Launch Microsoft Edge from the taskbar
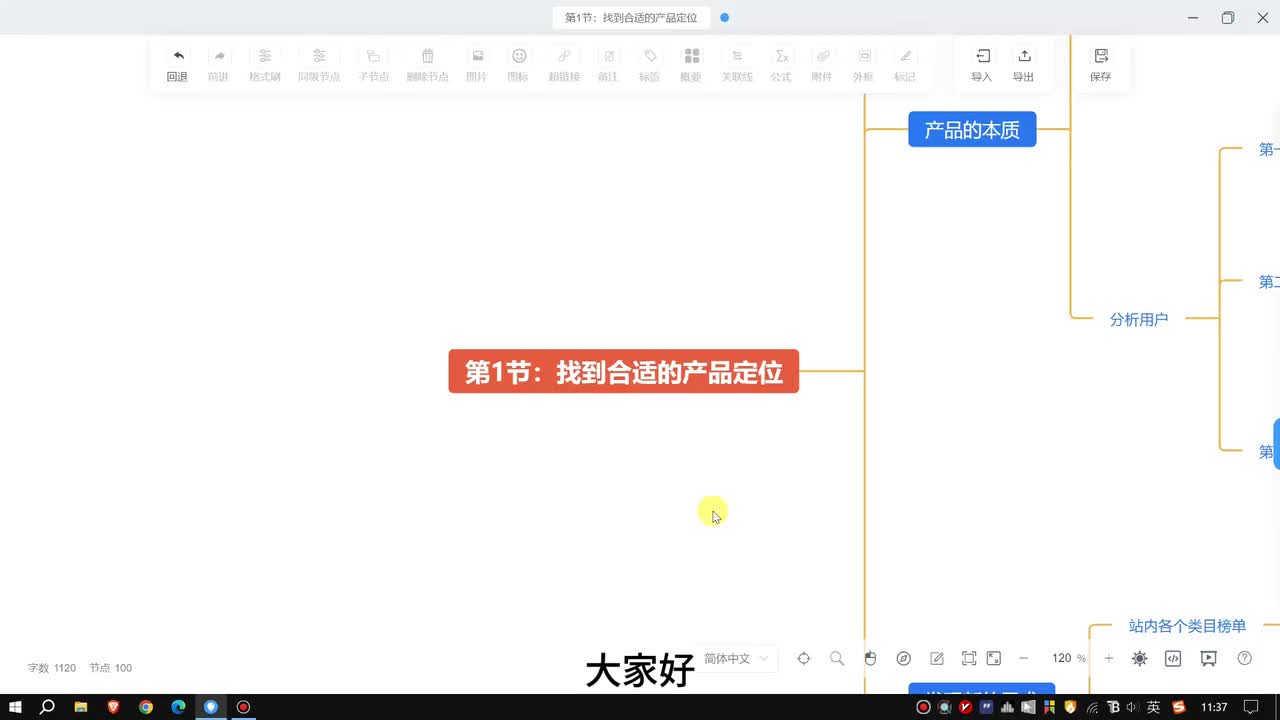Viewport: 1280px width, 720px height. tap(178, 707)
